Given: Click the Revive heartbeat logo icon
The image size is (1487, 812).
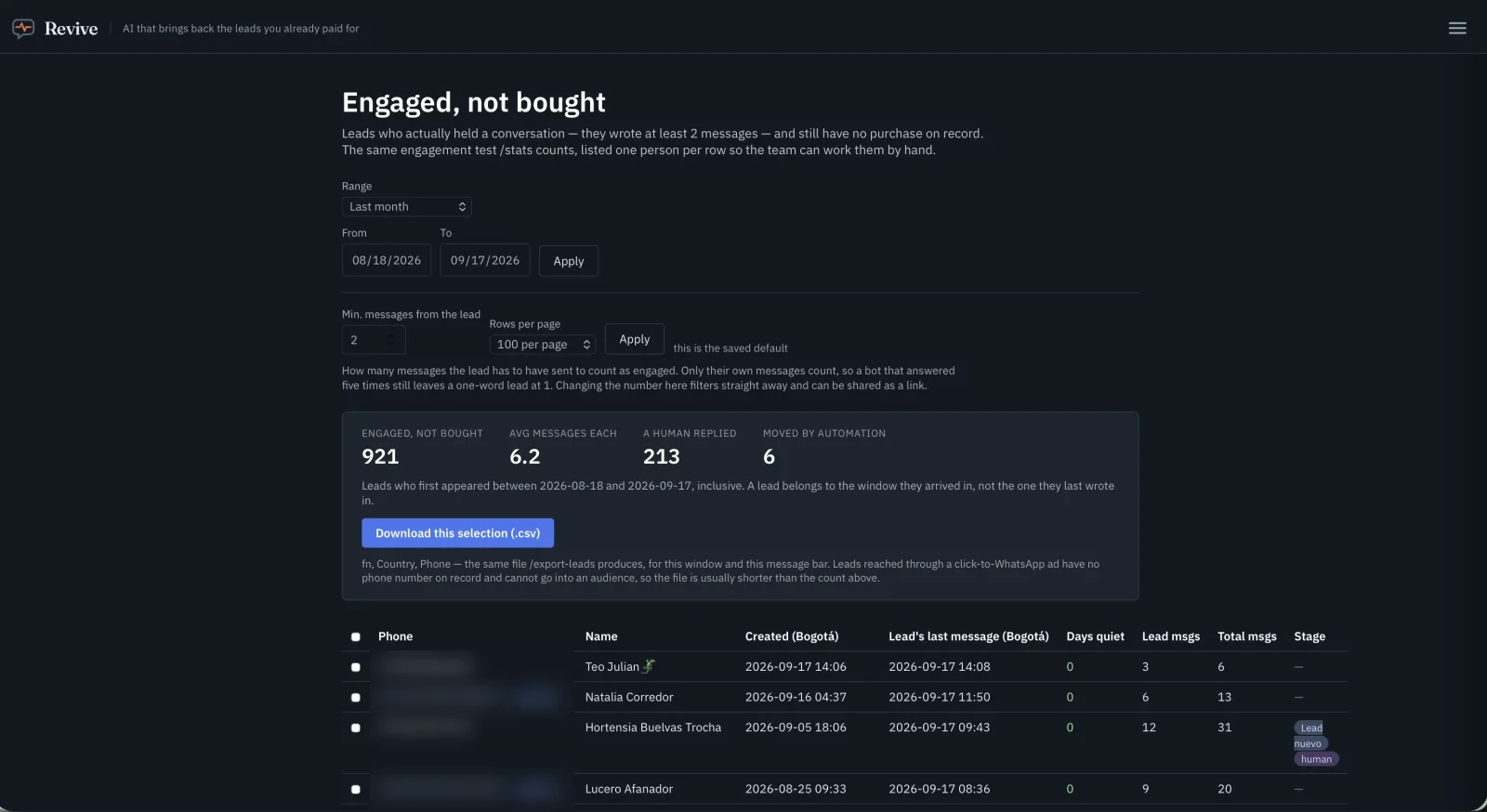Looking at the screenshot, I should click(23, 29).
